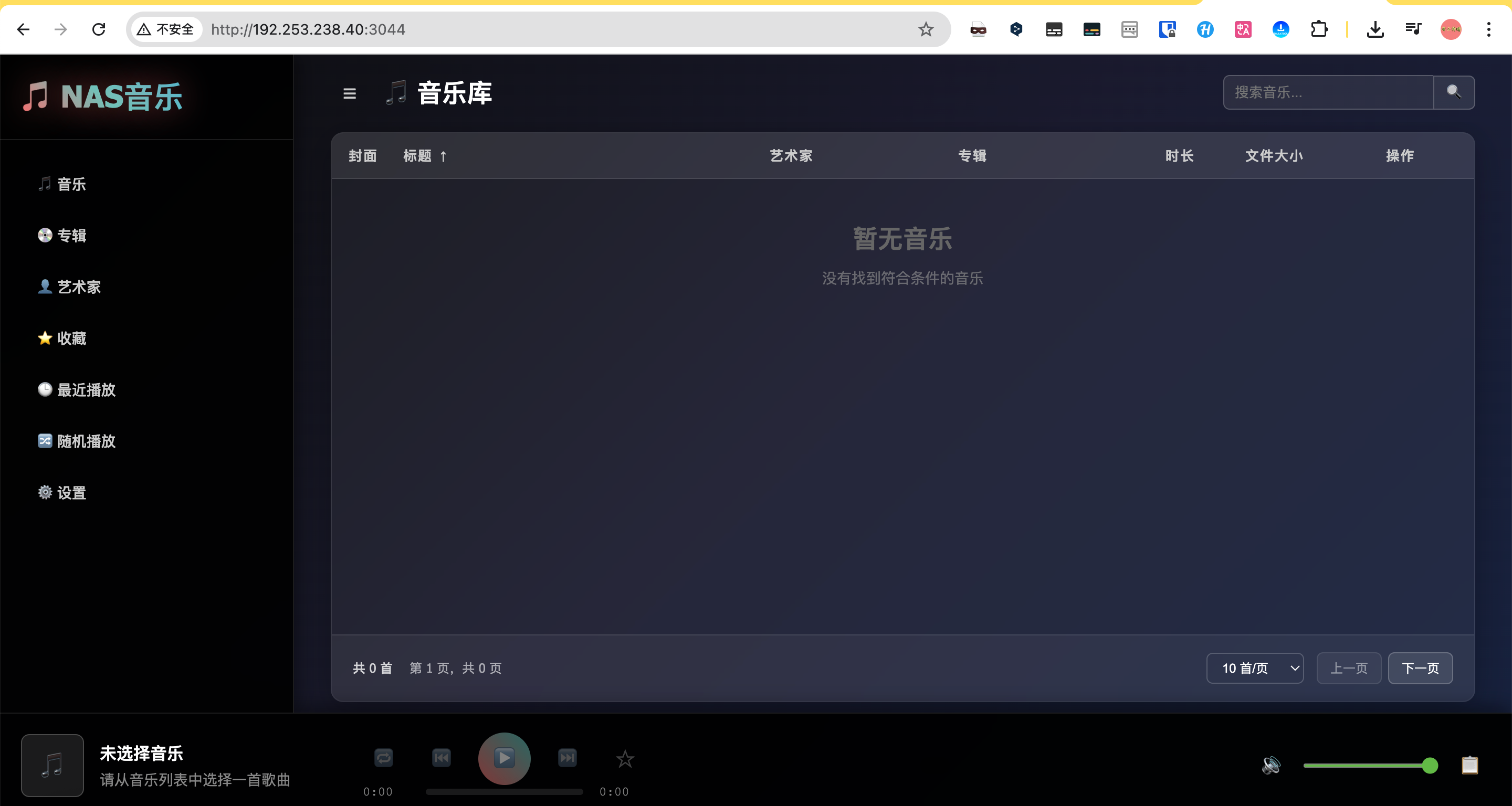Start 随机播放 shuffle mode
The image size is (1512, 806).
pos(86,441)
